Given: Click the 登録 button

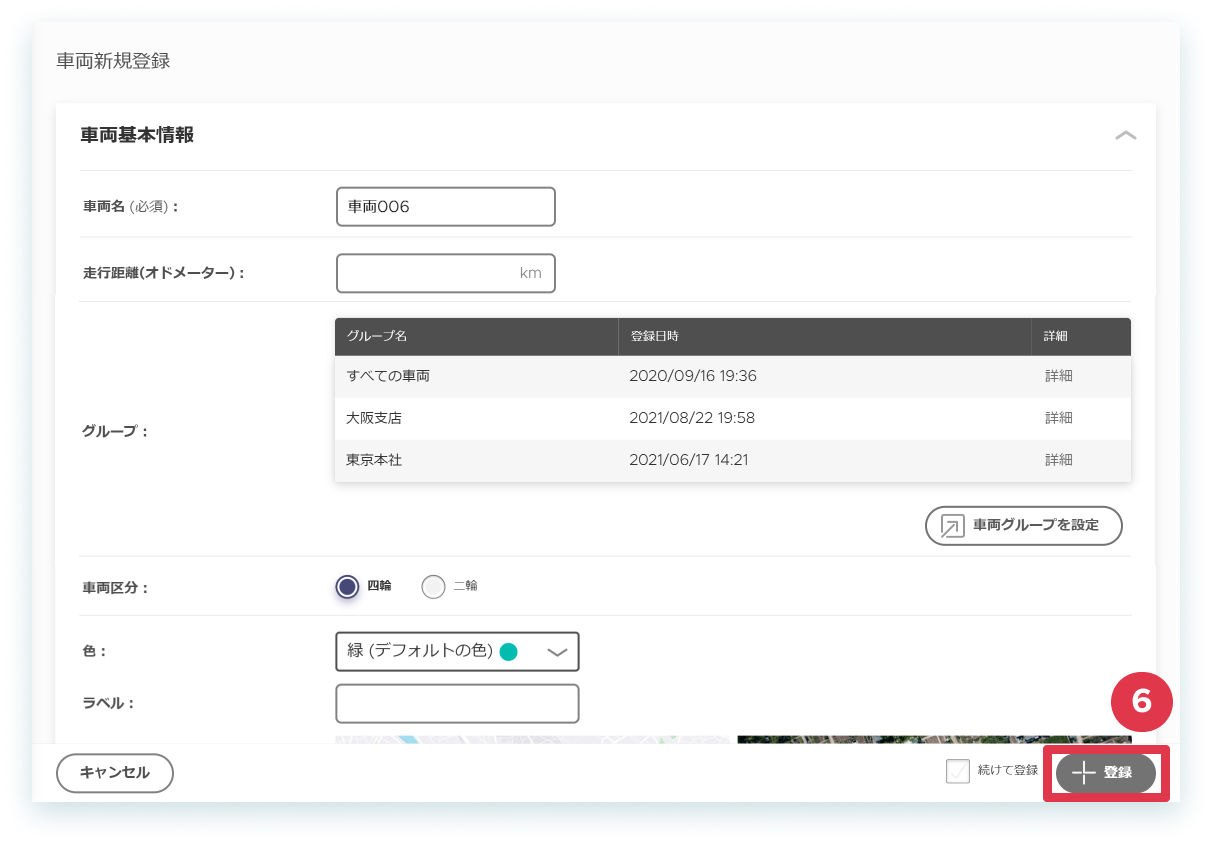Looking at the screenshot, I should (x=1106, y=773).
